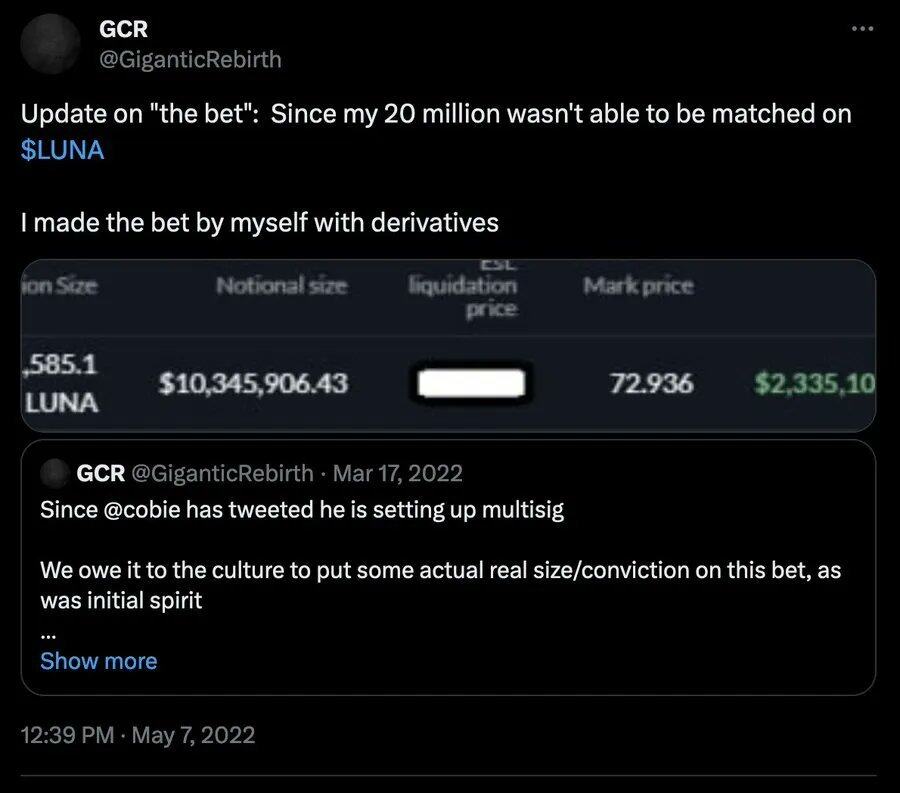Viewport: 900px width, 793px height.
Task: Open the @GiganticRebirth handle under the main name
Action: coord(190,60)
